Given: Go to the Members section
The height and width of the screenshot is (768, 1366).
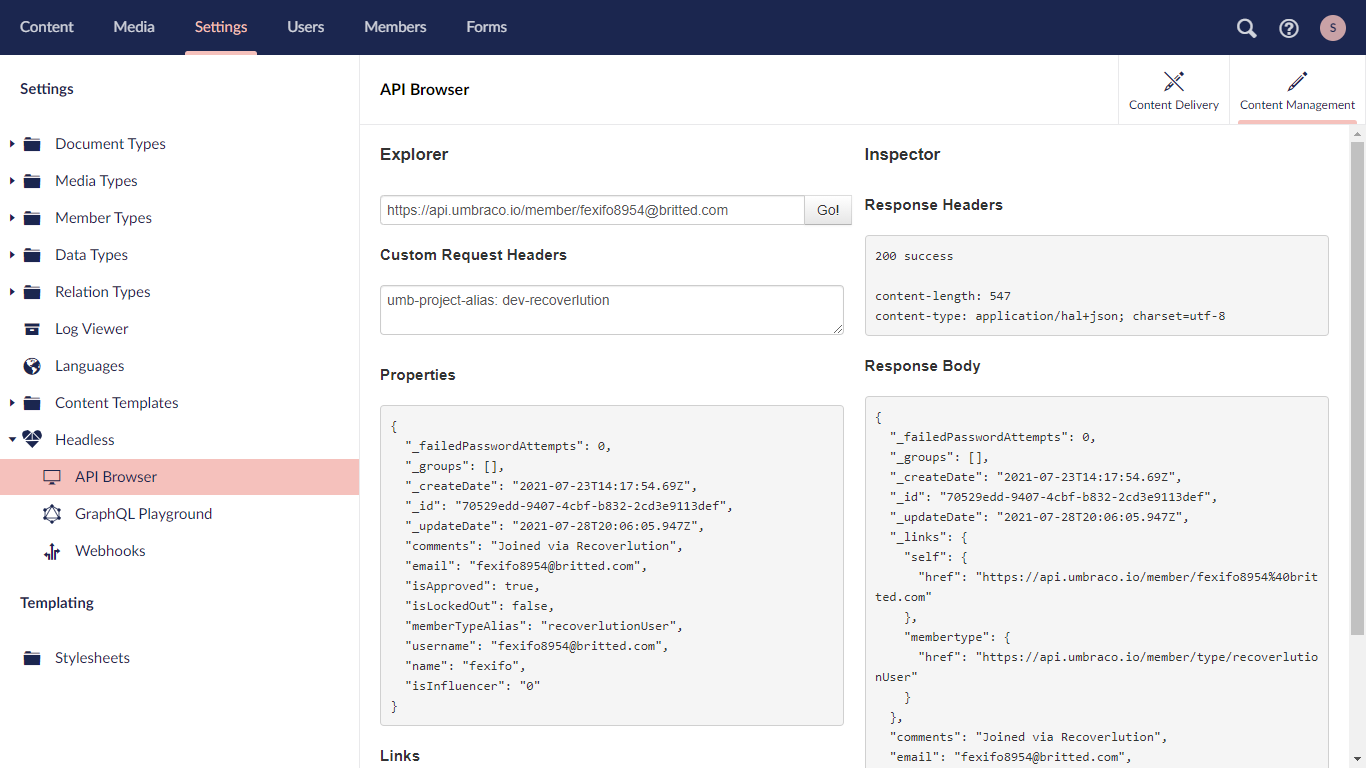Looking at the screenshot, I should pyautogui.click(x=395, y=27).
